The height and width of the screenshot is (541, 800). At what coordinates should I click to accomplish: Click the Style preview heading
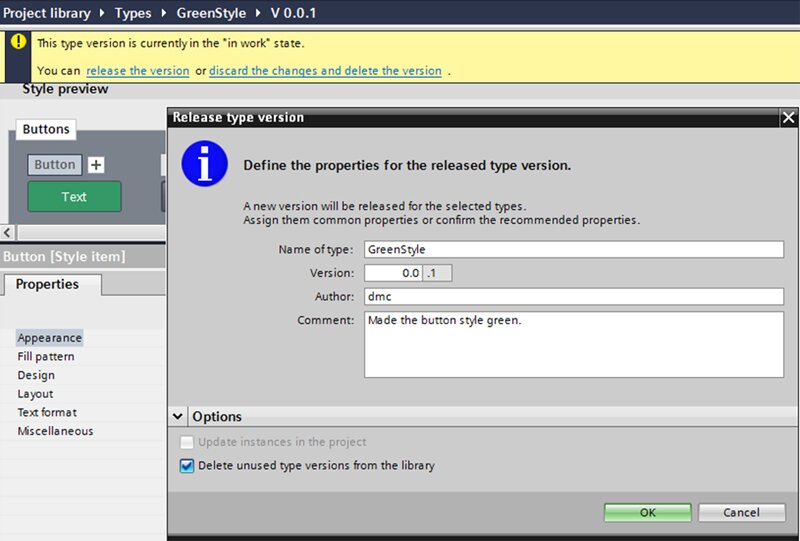pyautogui.click(x=65, y=89)
